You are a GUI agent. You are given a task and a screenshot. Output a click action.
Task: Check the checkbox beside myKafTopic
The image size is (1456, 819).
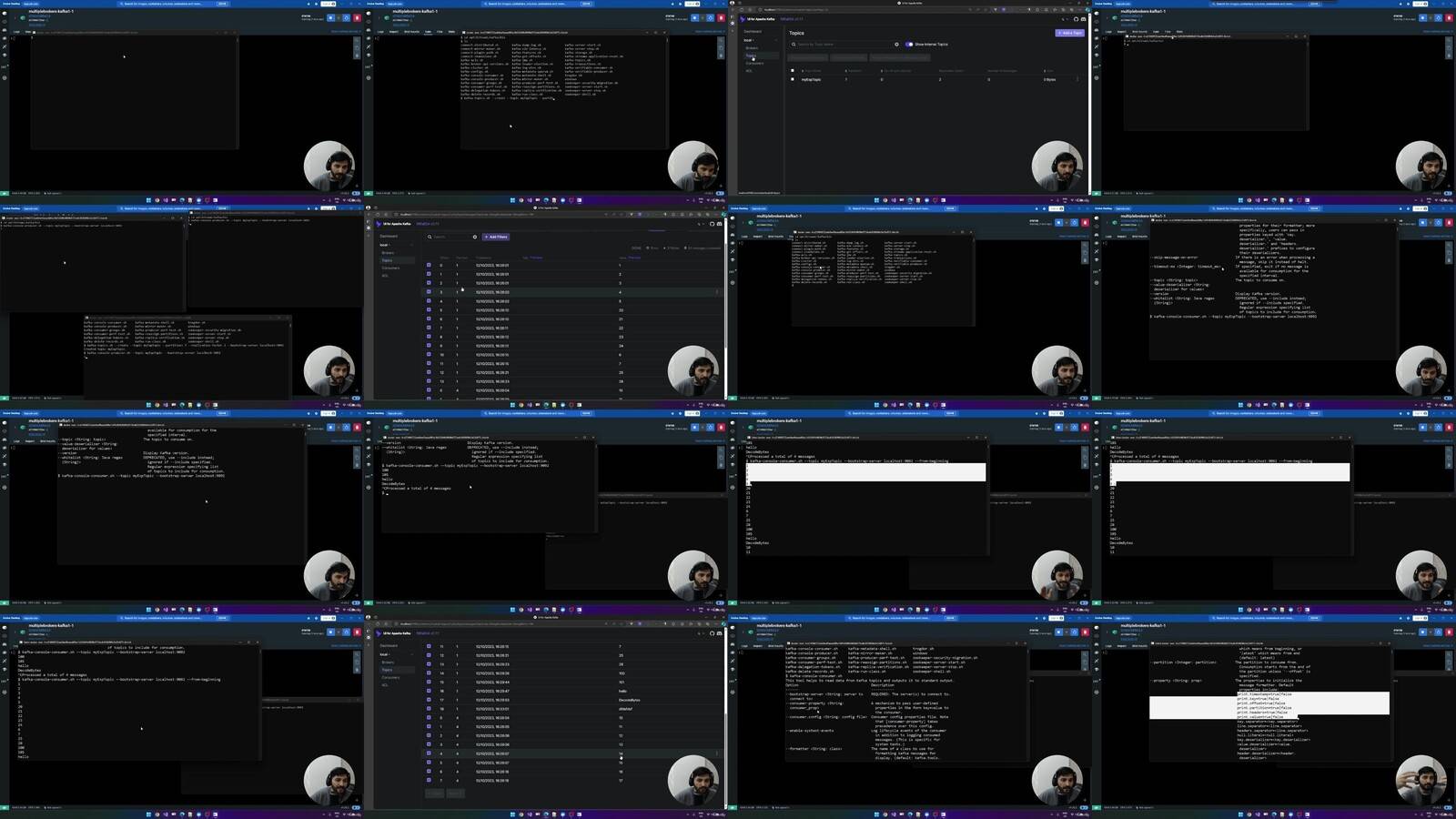[x=794, y=80]
